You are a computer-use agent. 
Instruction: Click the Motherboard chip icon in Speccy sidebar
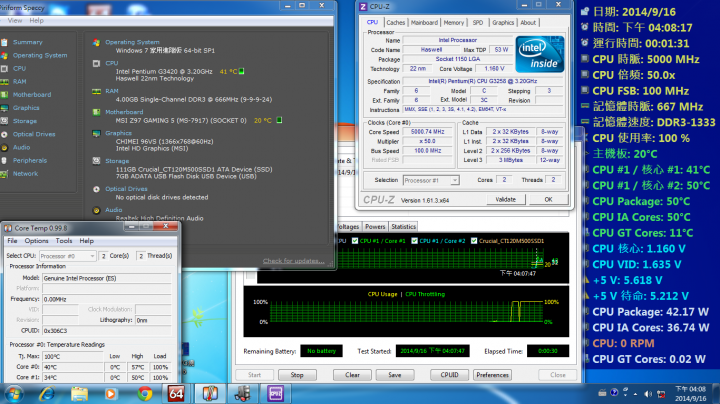tap(4, 95)
